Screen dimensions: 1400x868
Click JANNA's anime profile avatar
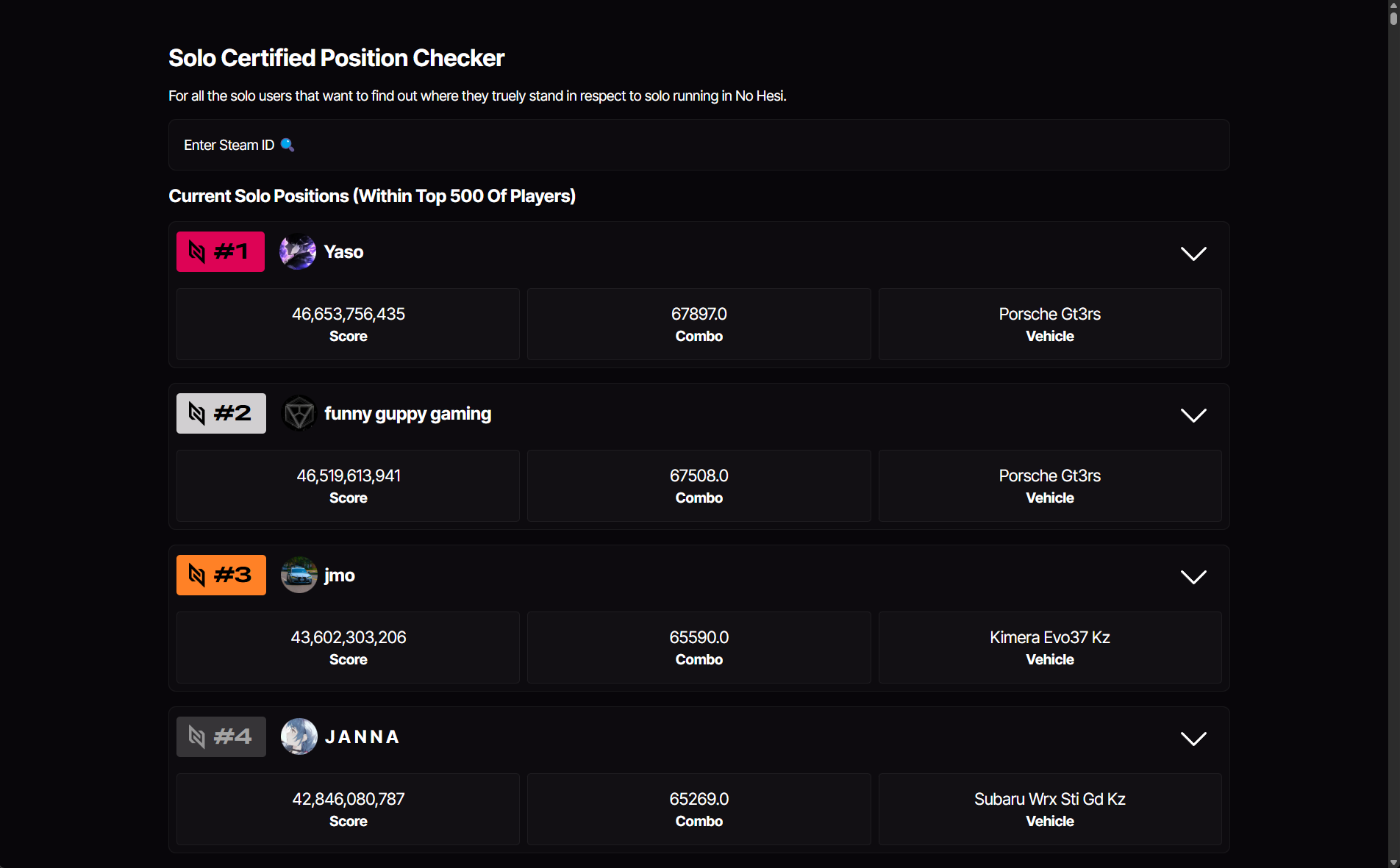299,736
